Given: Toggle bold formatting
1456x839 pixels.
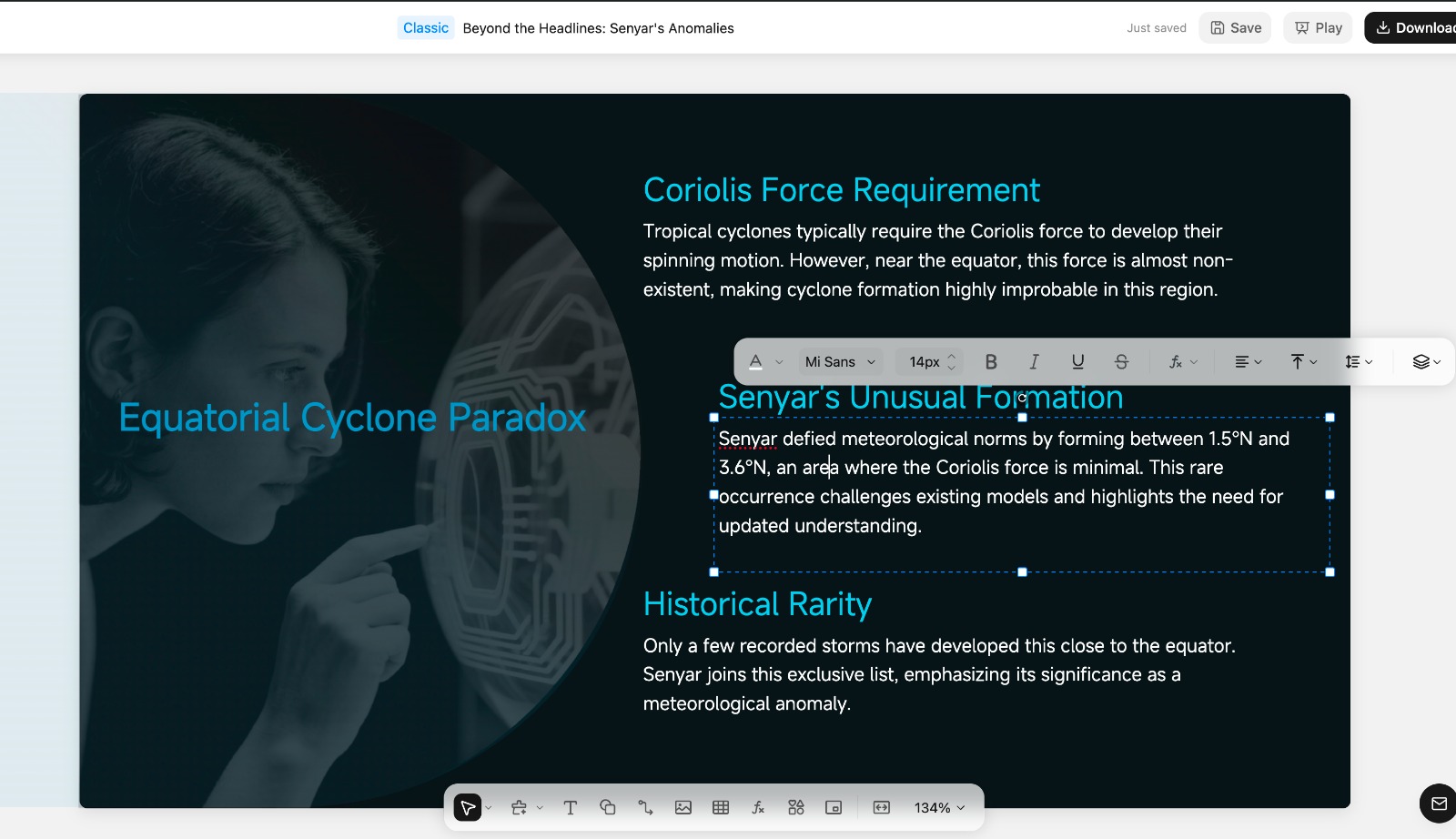Looking at the screenshot, I should [x=991, y=362].
